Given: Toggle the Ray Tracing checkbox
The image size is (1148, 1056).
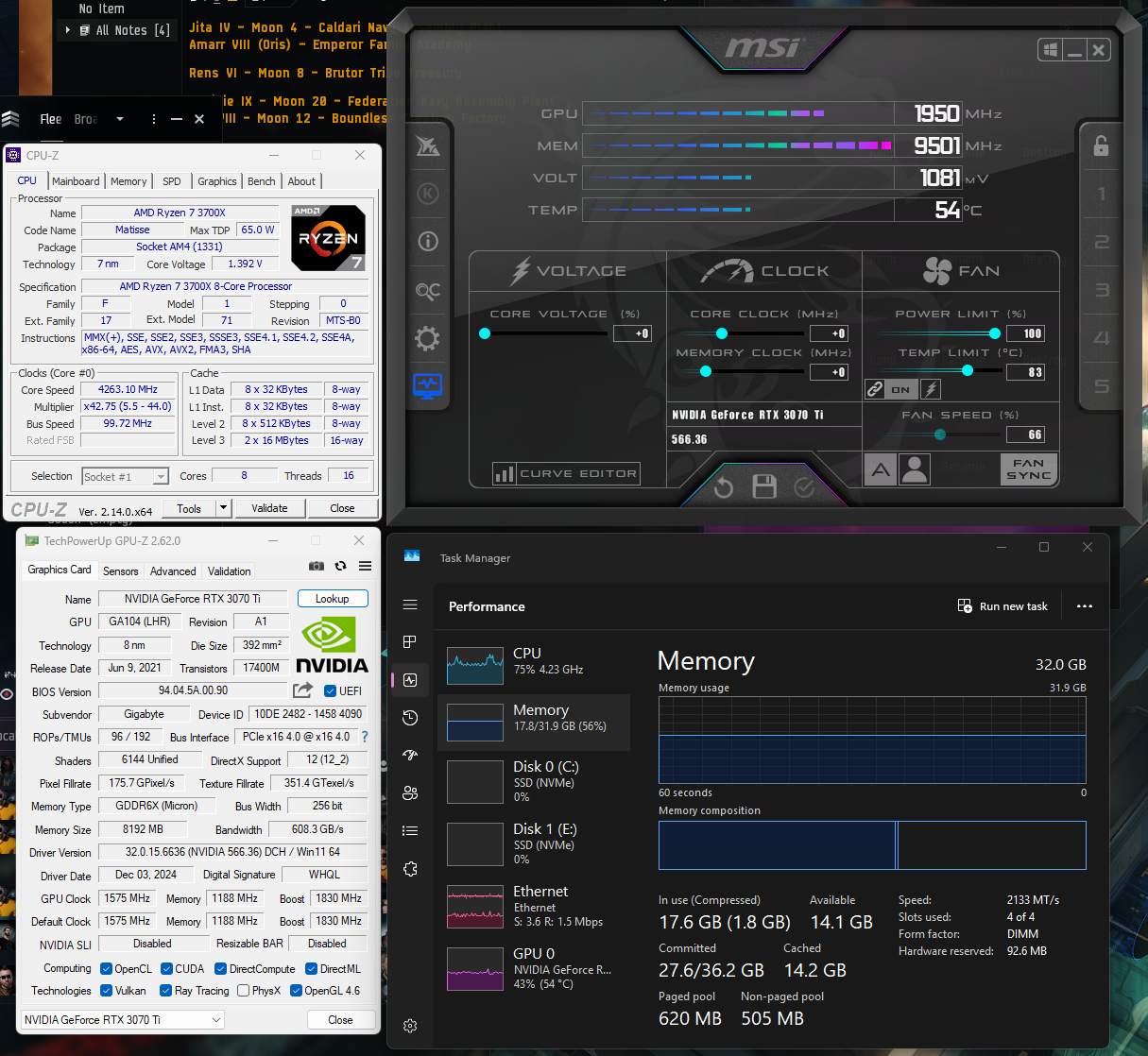Looking at the screenshot, I should pyautogui.click(x=165, y=991).
